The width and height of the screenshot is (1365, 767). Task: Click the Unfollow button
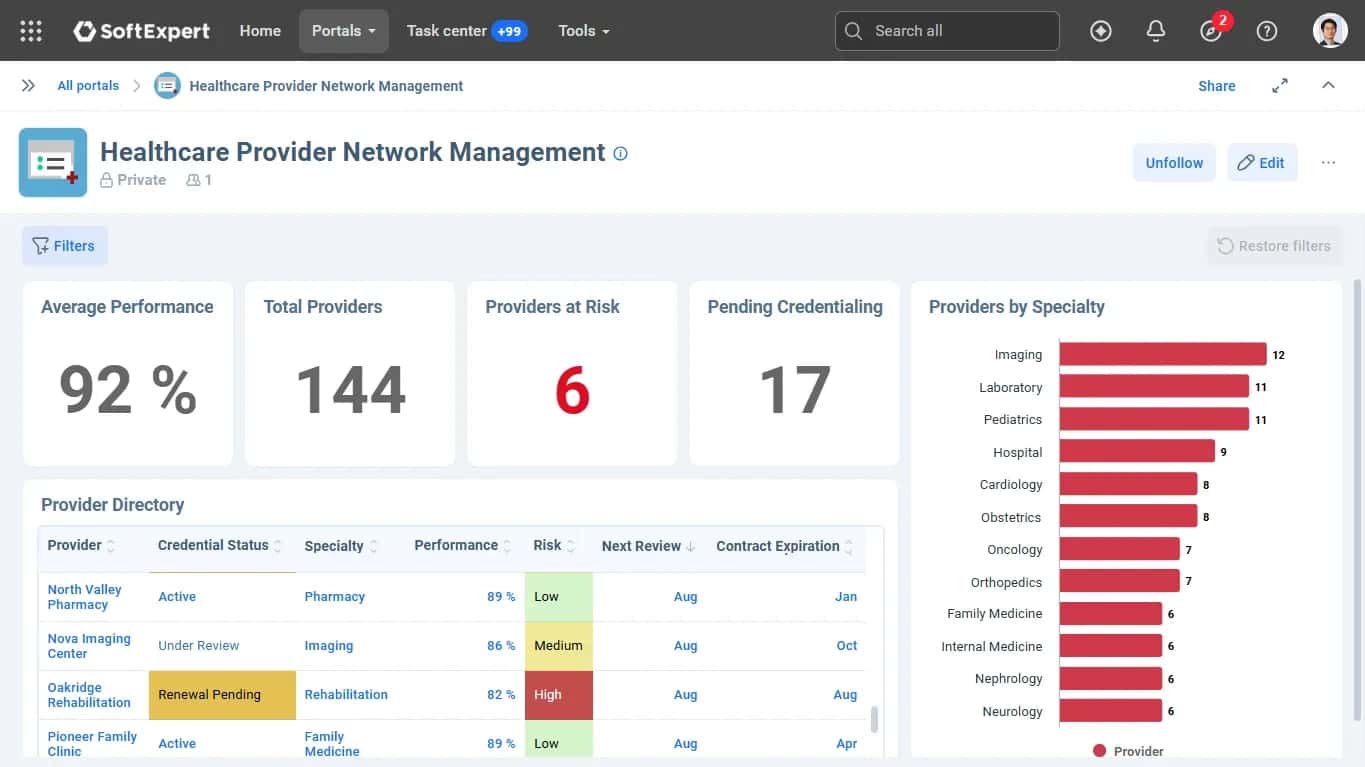point(1174,163)
